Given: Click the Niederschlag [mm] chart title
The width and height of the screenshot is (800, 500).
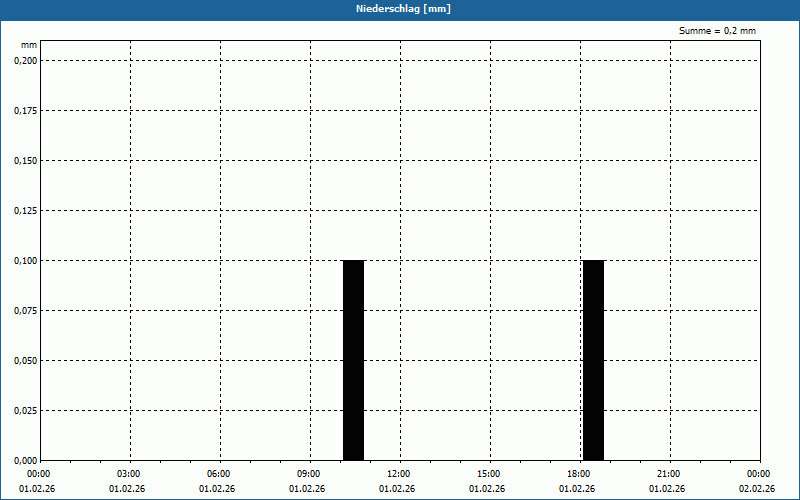Looking at the screenshot, I should coord(403,9).
